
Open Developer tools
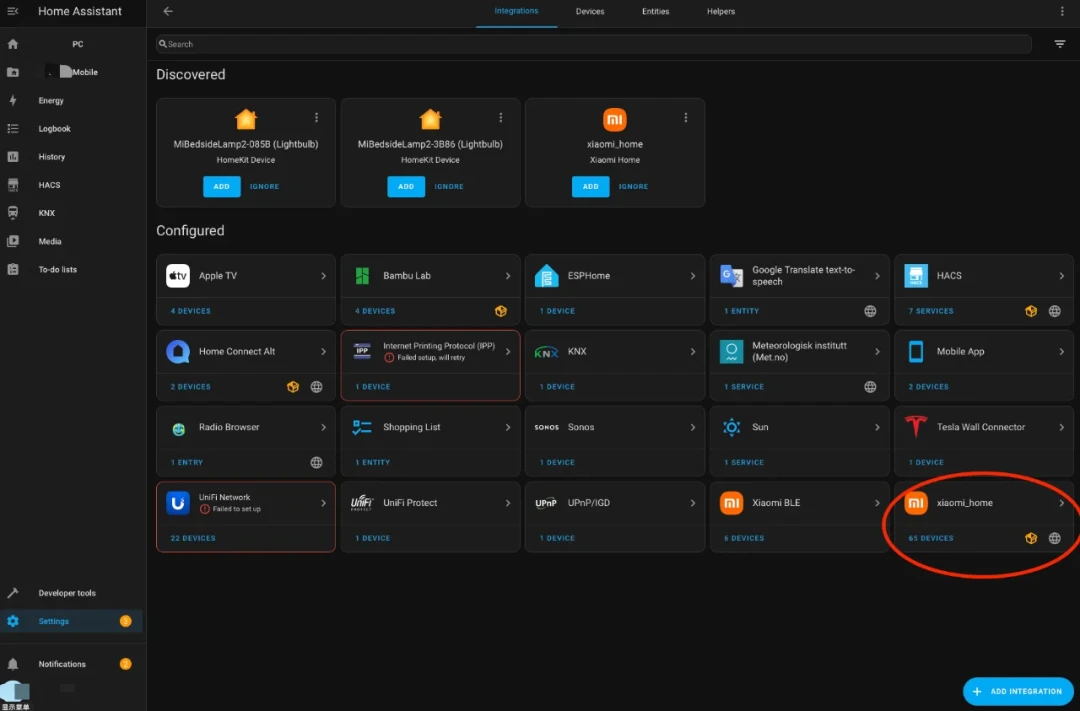tap(72, 593)
